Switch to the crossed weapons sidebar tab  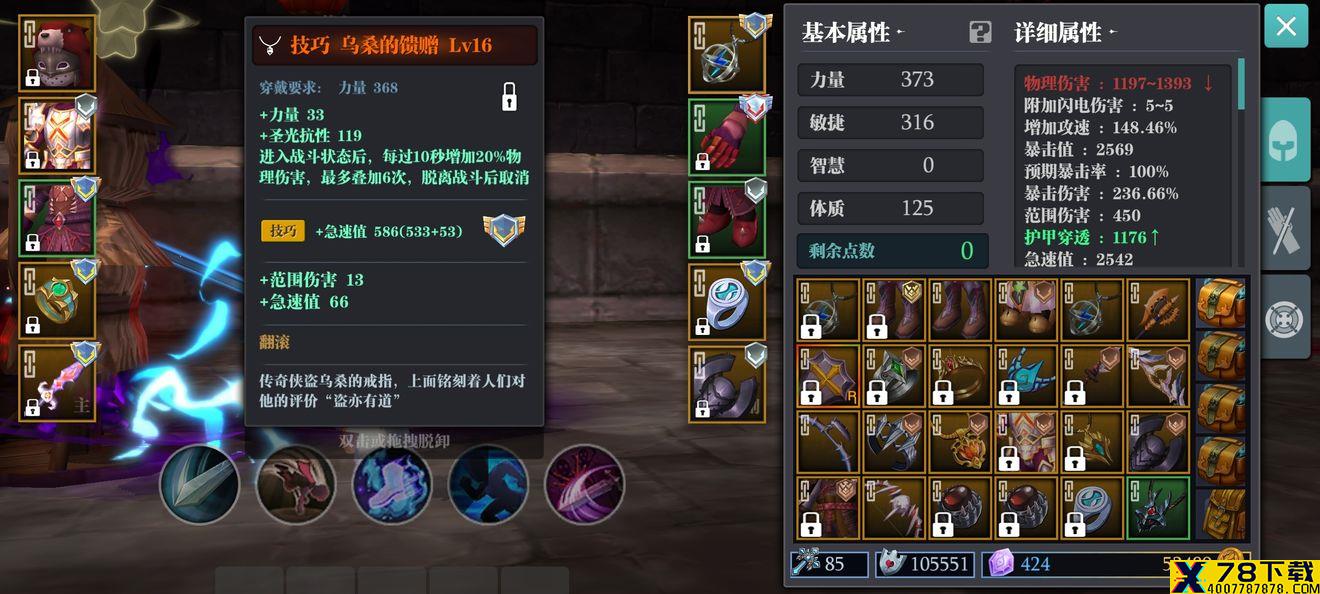[1286, 229]
